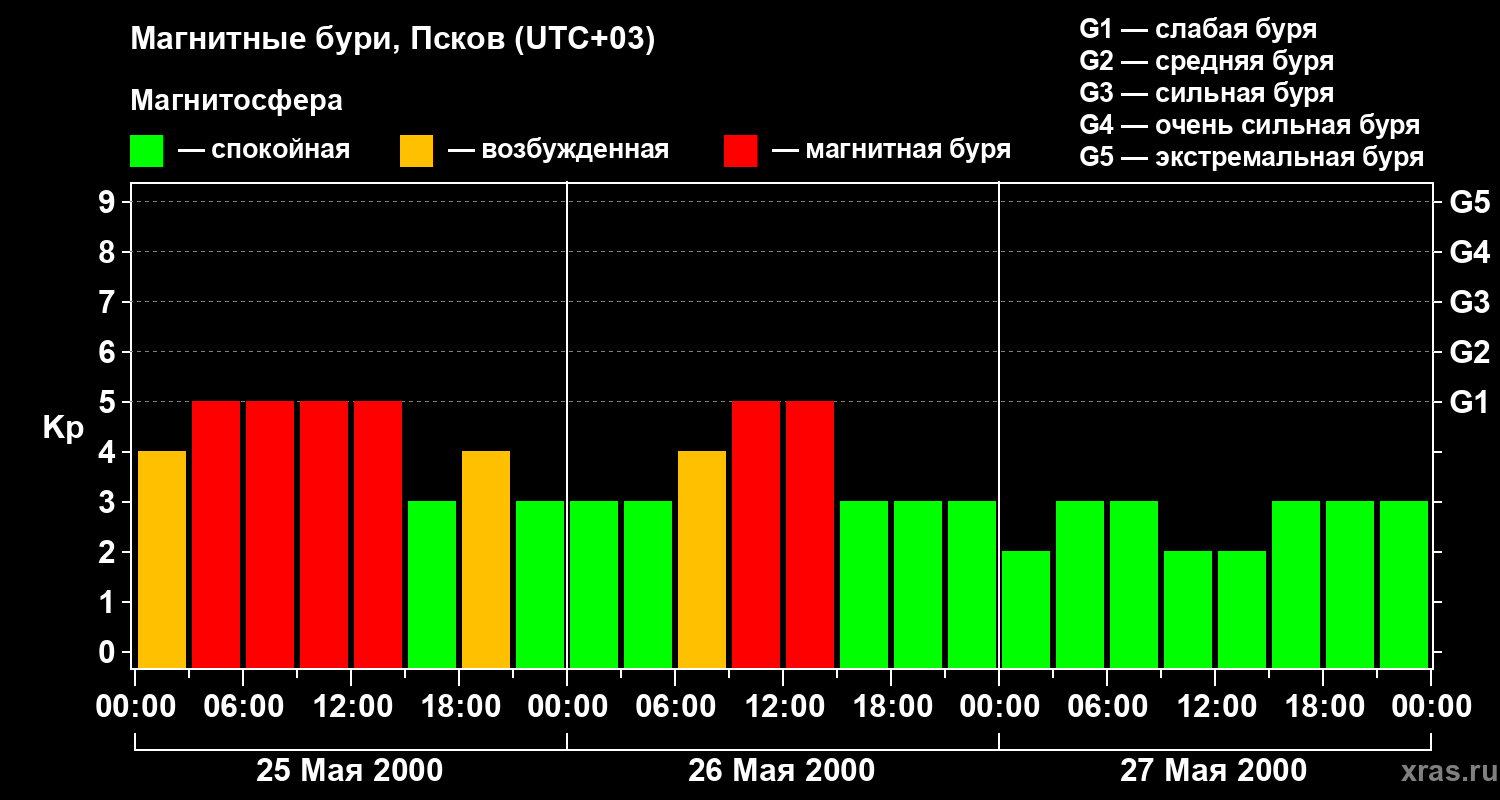Screen dimensions: 1500x800
Task: Click the green bar for 27 Мая 15:00–18:00
Action: coord(1296,585)
